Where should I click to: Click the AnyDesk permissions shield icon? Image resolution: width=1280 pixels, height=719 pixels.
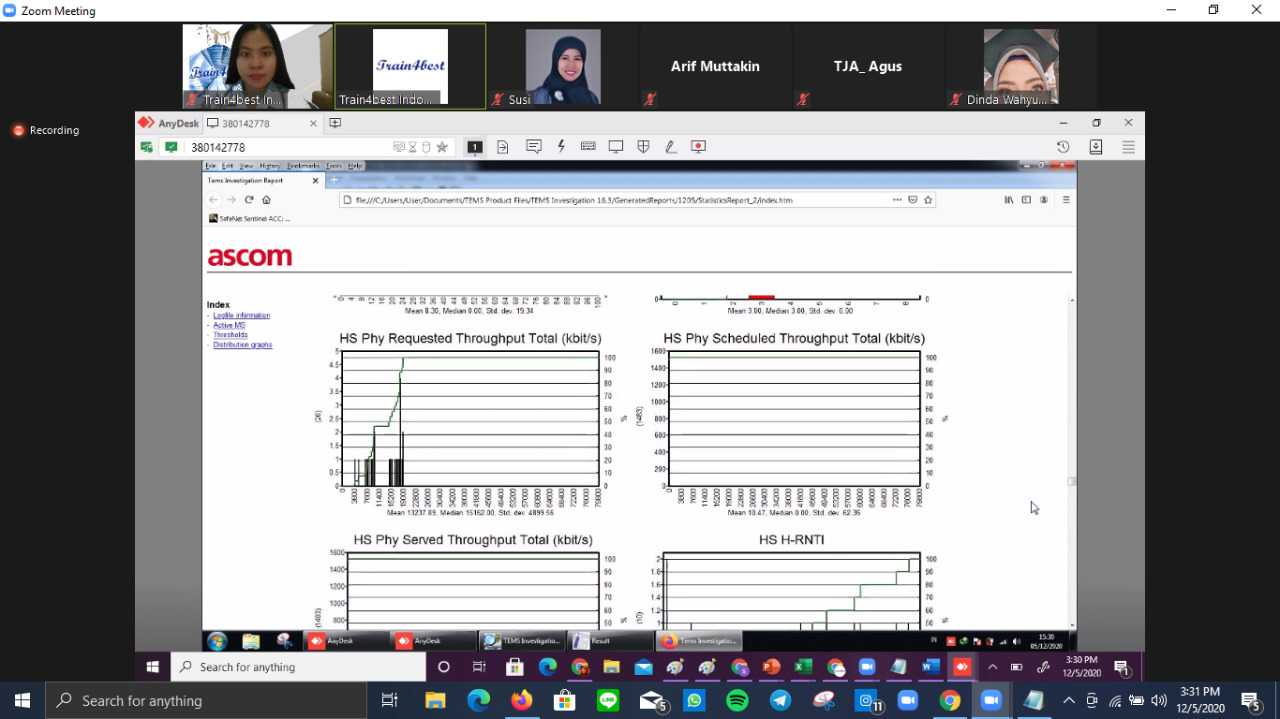pyautogui.click(x=643, y=147)
